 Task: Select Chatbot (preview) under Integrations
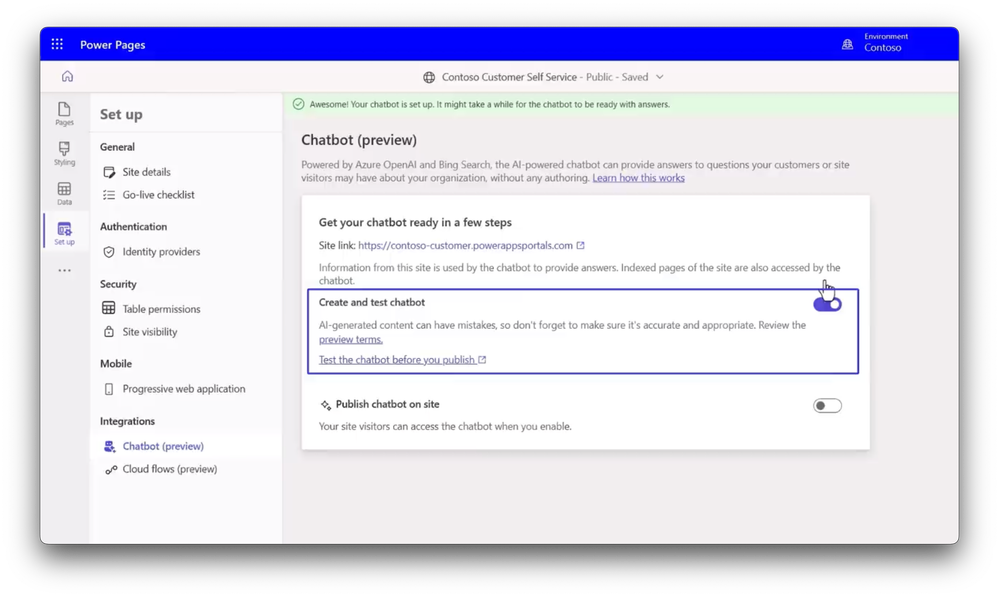point(163,446)
